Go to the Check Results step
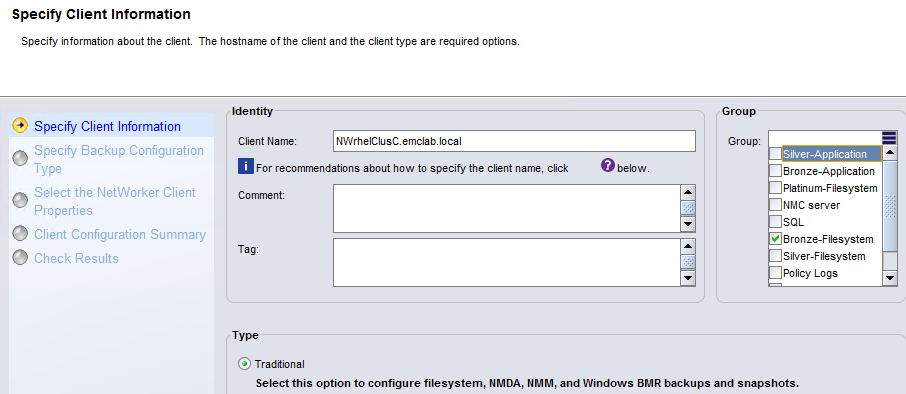 tap(76, 258)
